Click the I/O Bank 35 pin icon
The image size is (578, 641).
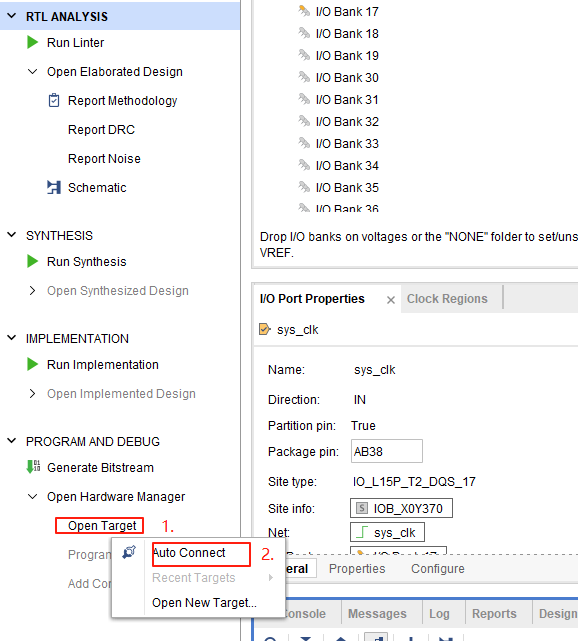coord(304,188)
